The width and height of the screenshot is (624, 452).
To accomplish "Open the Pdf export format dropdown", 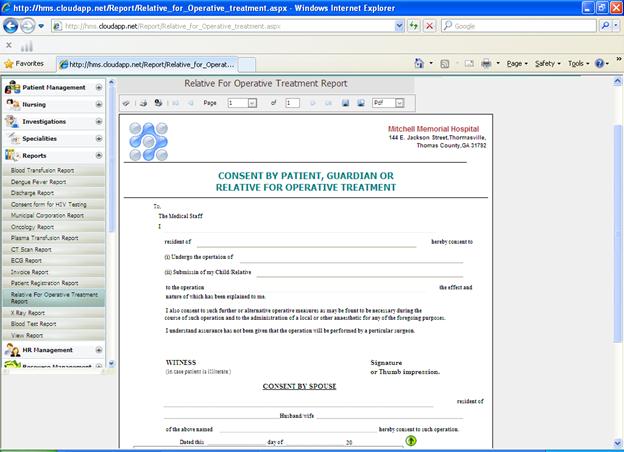I will [x=399, y=103].
